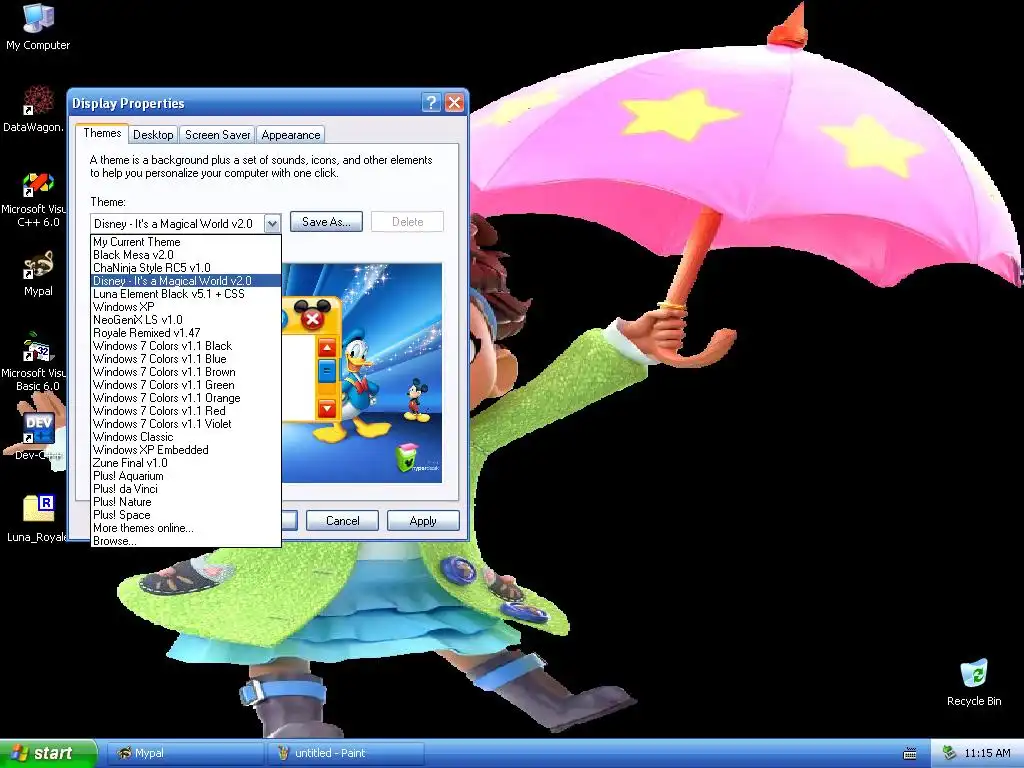Choose Windows 7 Colors v1.1 Black
1024x768 pixels.
[x=185, y=346]
